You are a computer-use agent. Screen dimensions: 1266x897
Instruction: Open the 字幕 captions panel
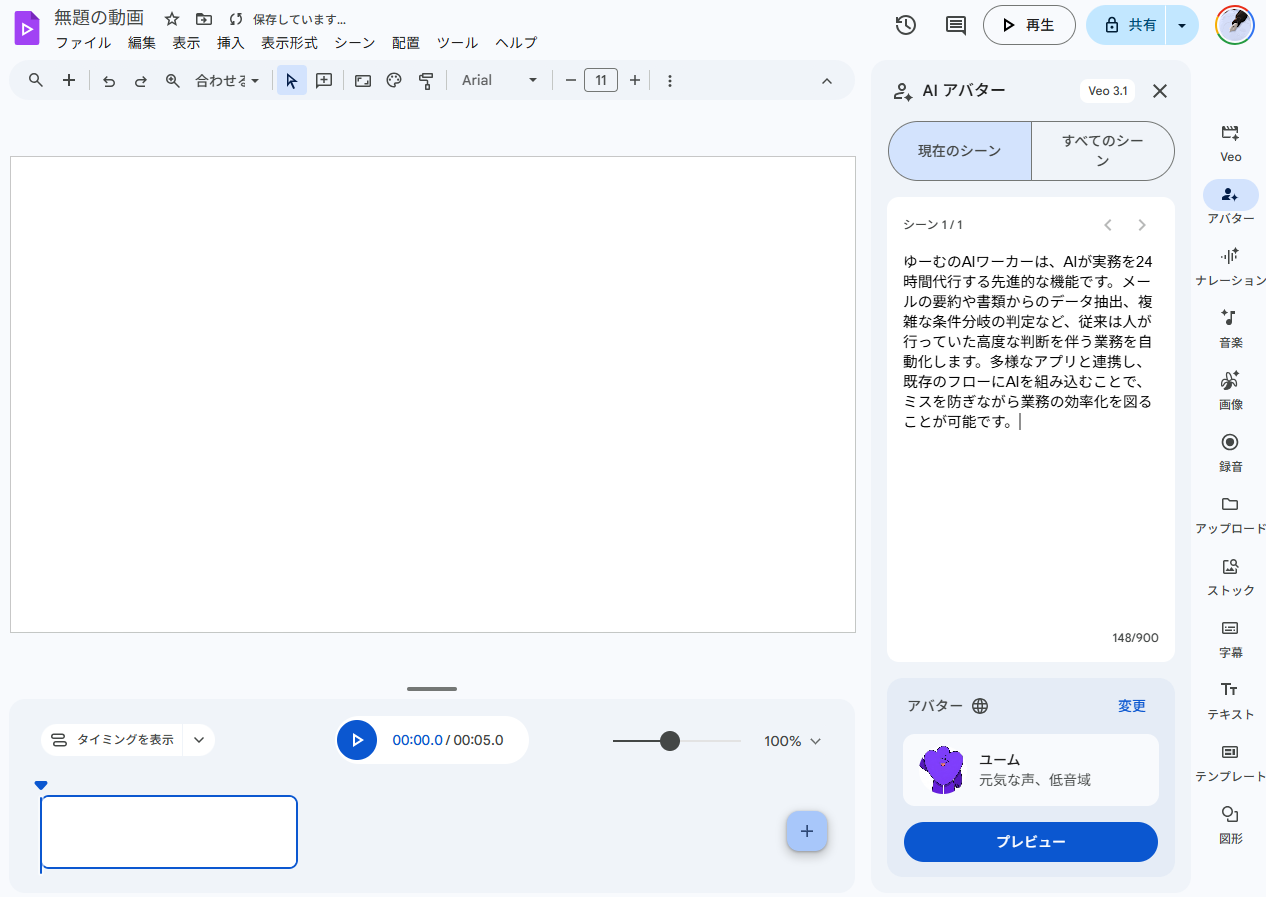pyautogui.click(x=1230, y=639)
